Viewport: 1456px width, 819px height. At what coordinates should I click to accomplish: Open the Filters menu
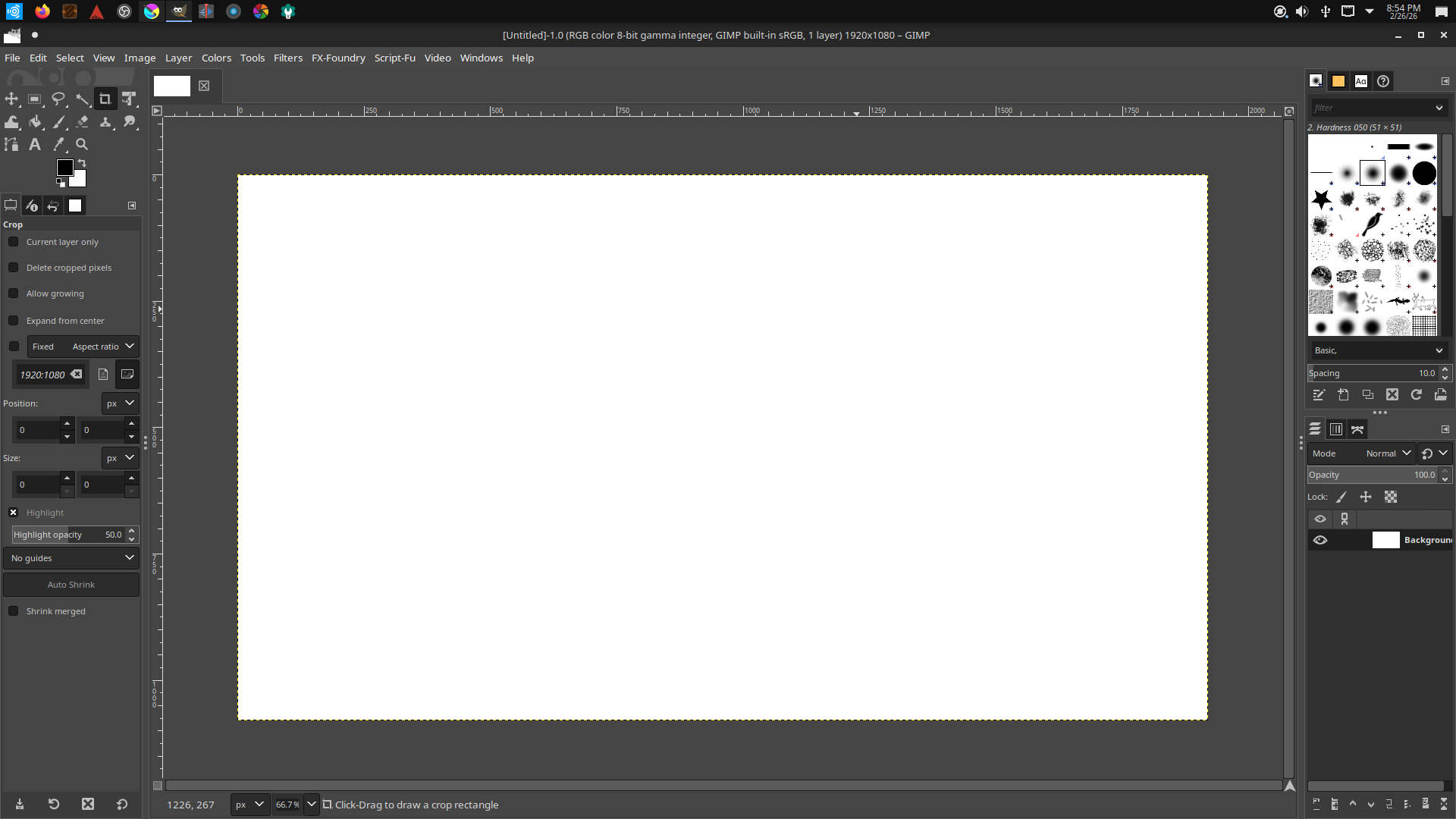[x=287, y=58]
